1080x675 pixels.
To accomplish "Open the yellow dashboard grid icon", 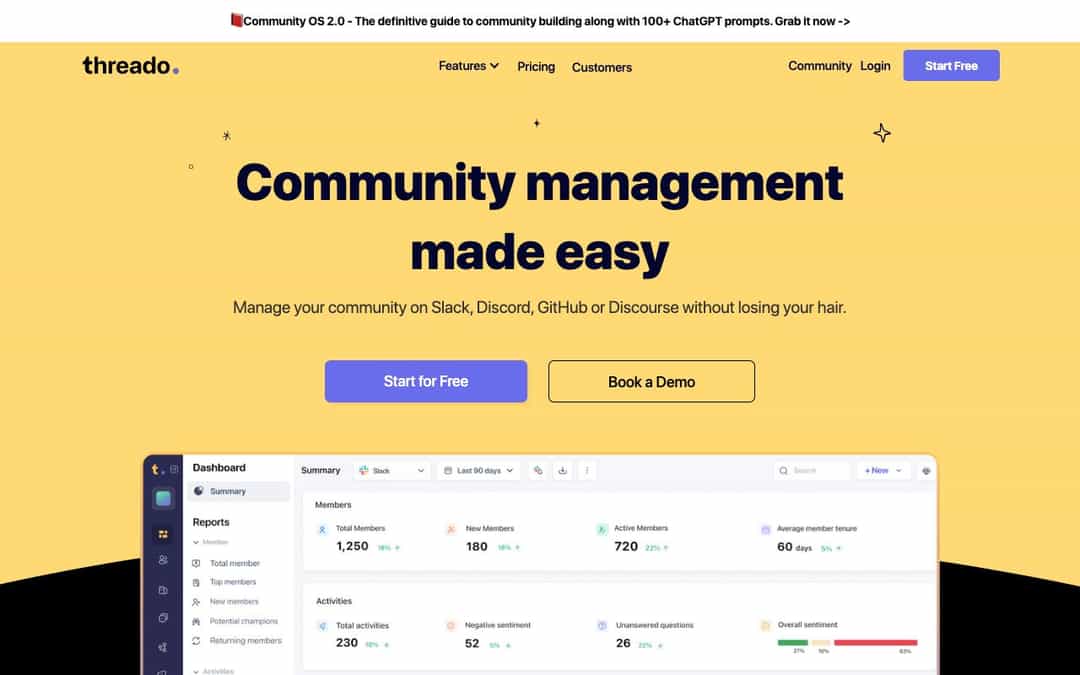I will click(x=163, y=534).
